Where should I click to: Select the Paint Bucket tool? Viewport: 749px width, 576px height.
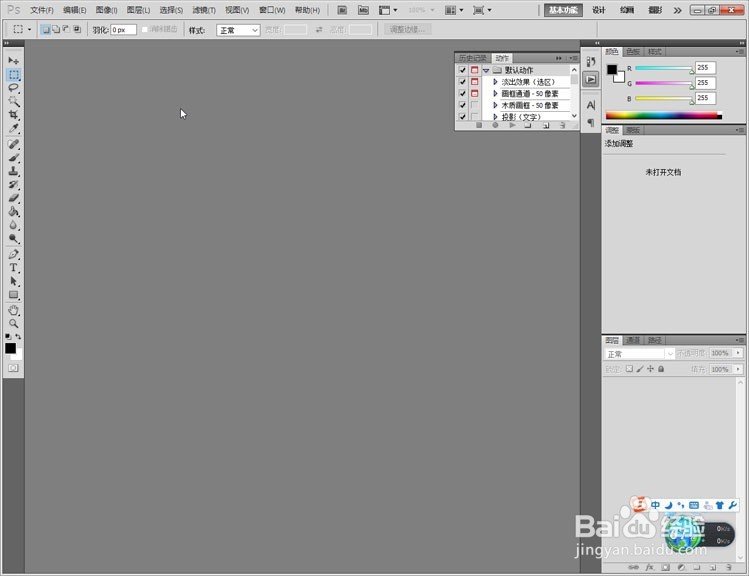tap(13, 211)
